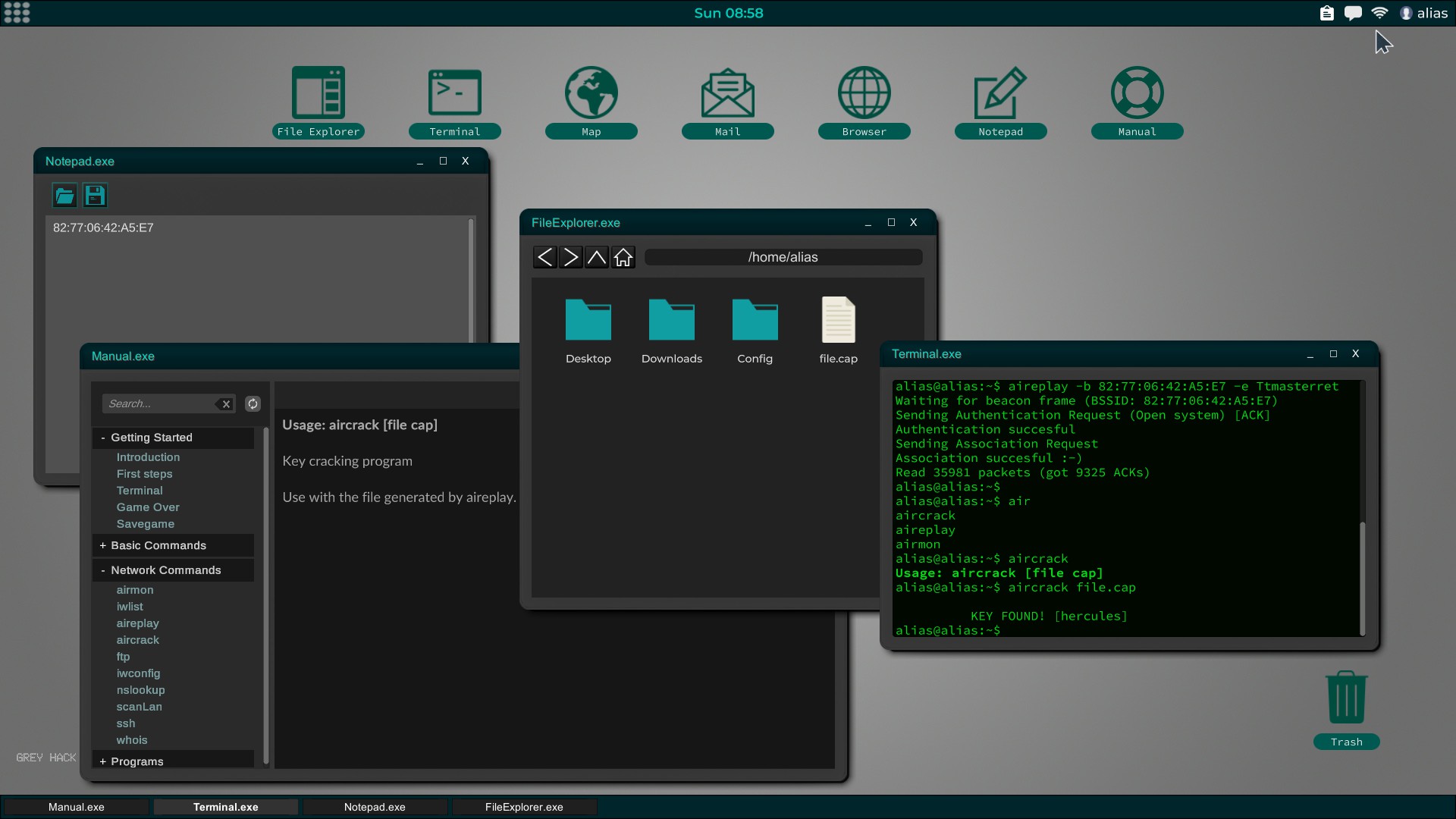This screenshot has width=1456, height=819.
Task: Switch to the FileExplorer.exe taskbar tab
Action: pos(525,807)
